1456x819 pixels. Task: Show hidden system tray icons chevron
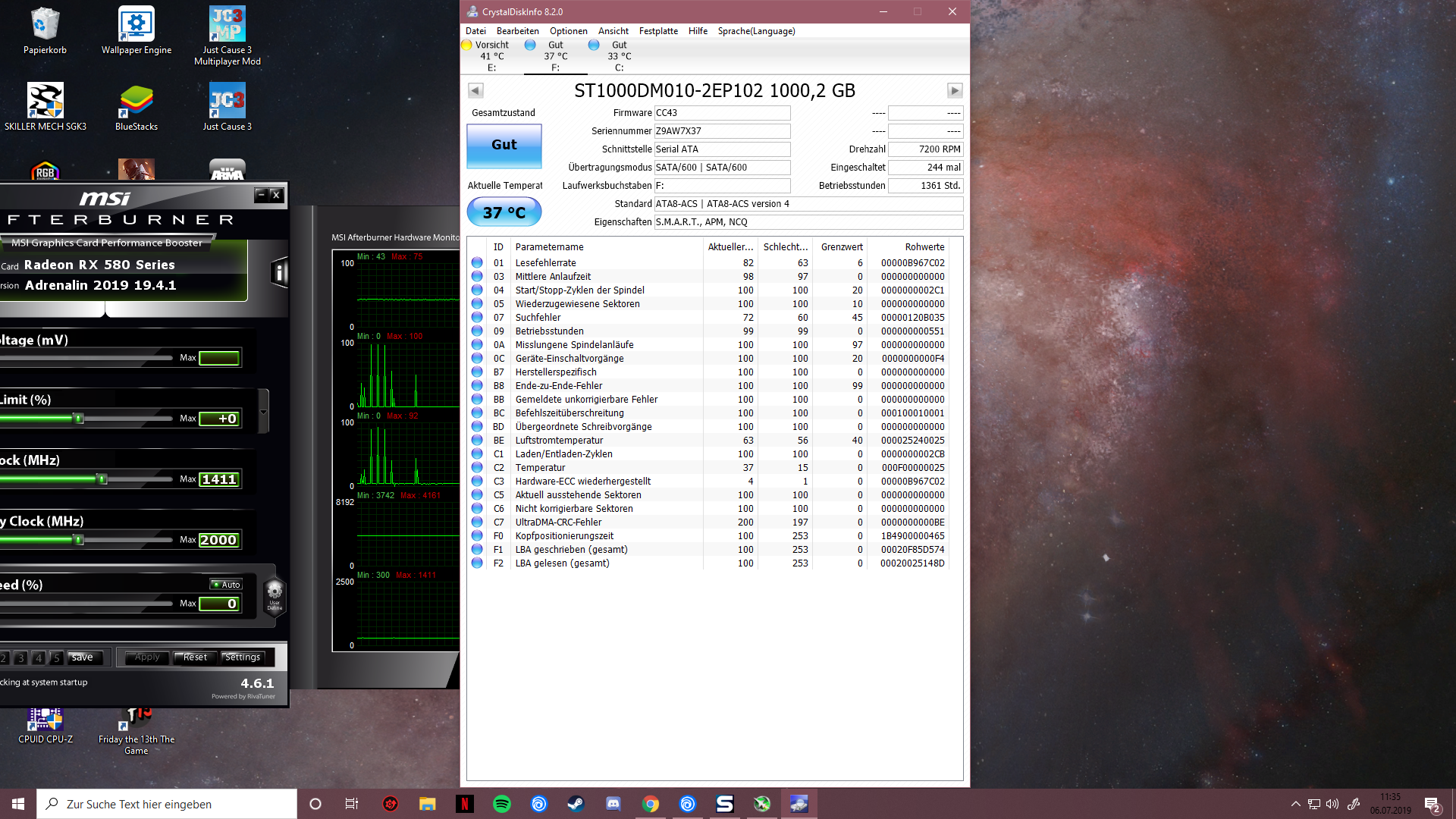tap(1295, 804)
